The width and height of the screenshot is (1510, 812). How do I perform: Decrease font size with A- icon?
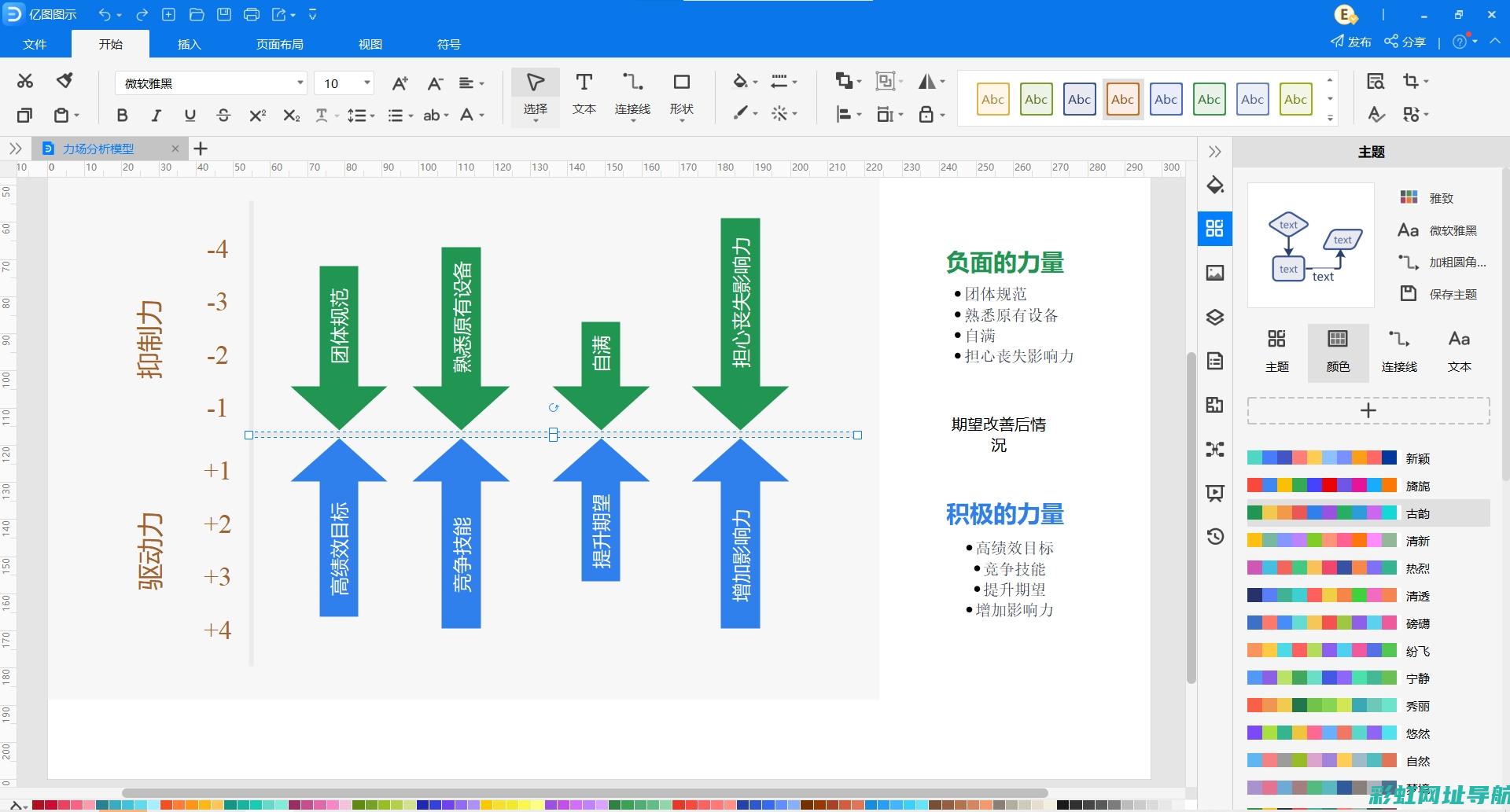click(x=435, y=83)
